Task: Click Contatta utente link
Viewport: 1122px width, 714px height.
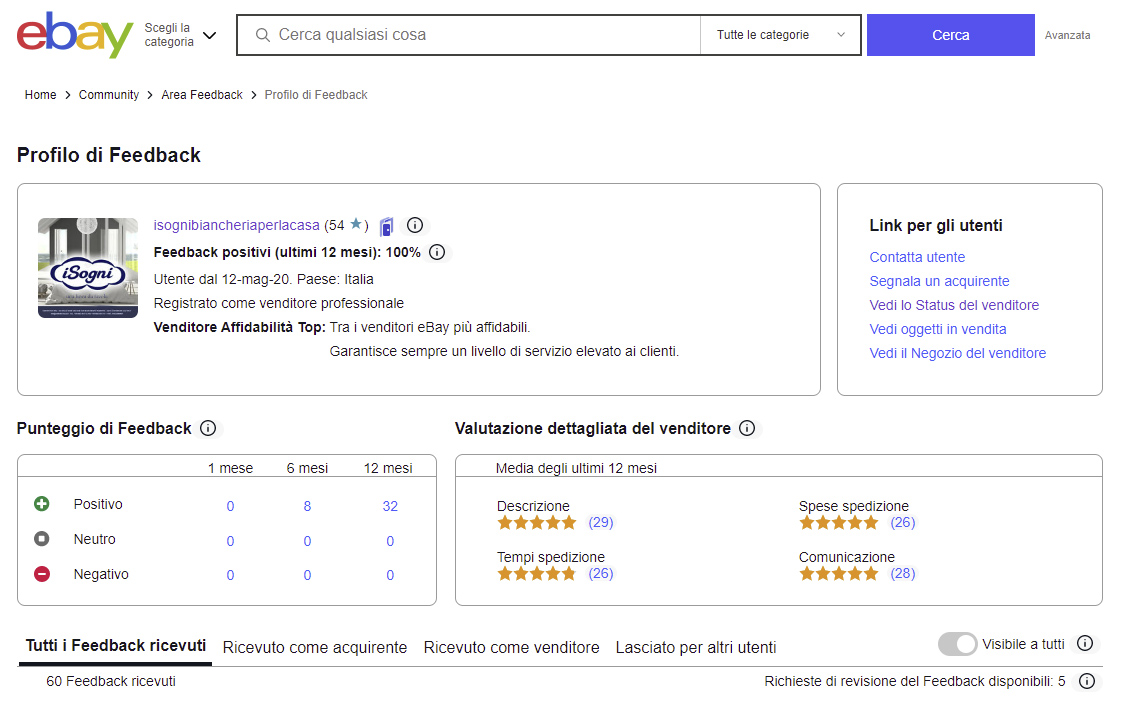Action: coord(917,257)
